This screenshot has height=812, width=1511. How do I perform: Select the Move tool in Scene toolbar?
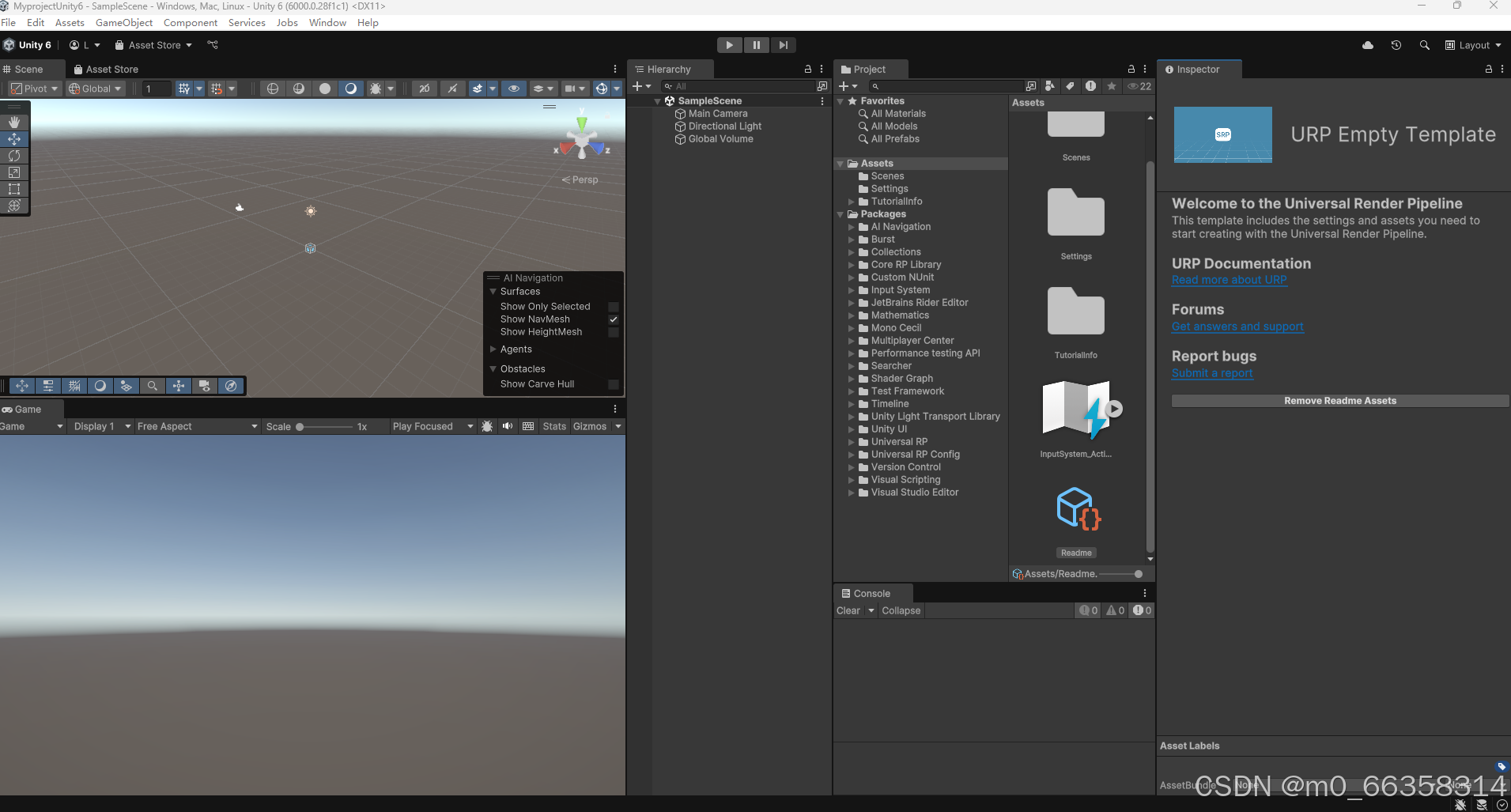pyautogui.click(x=14, y=139)
